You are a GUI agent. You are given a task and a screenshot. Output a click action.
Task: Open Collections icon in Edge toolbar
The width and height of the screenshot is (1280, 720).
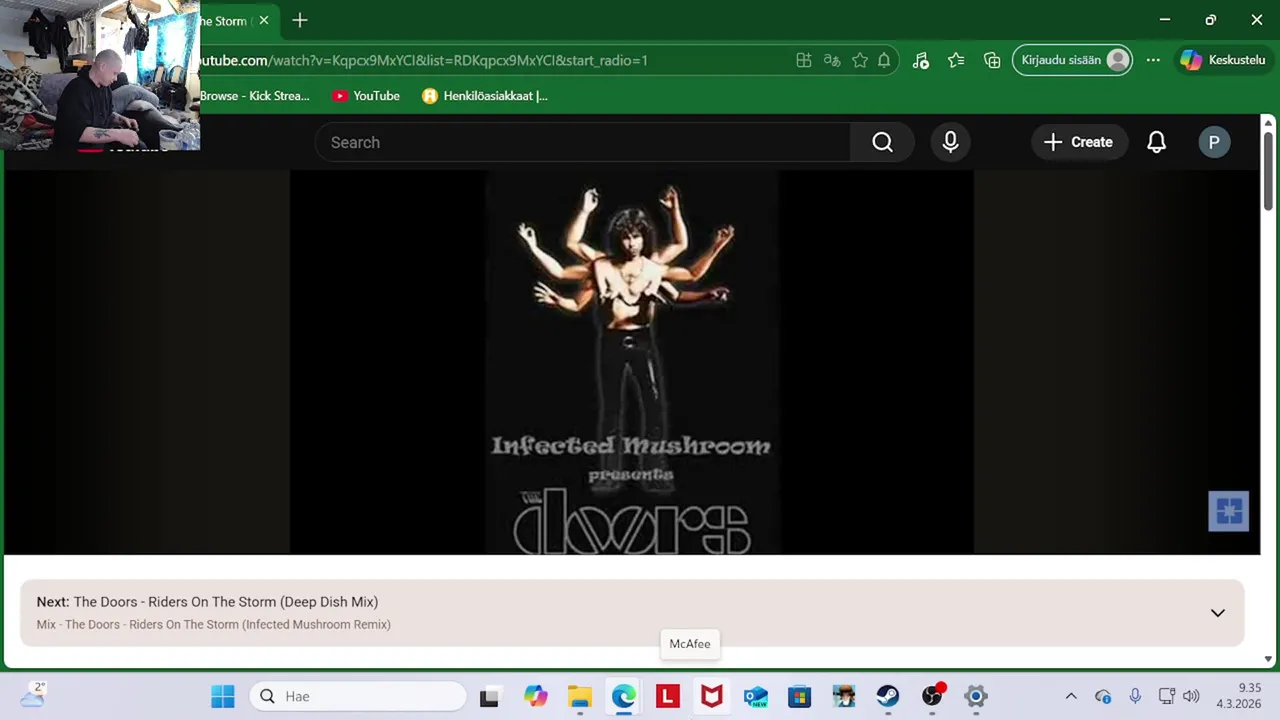(x=992, y=60)
